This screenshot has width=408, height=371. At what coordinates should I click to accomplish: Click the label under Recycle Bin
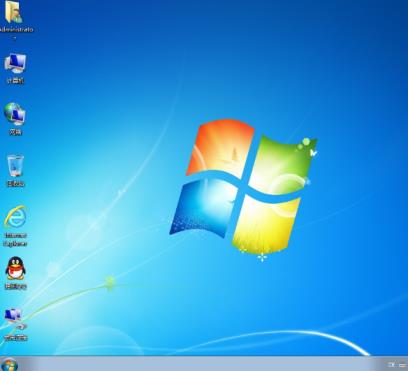(x=16, y=184)
